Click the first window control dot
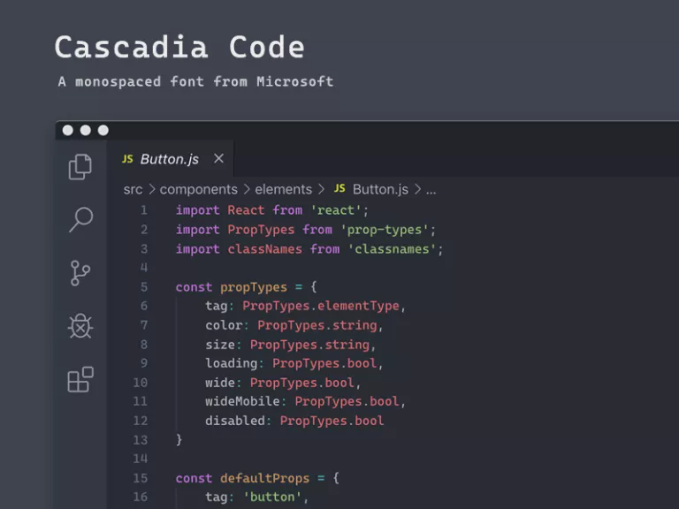679x509 pixels. (x=68, y=130)
